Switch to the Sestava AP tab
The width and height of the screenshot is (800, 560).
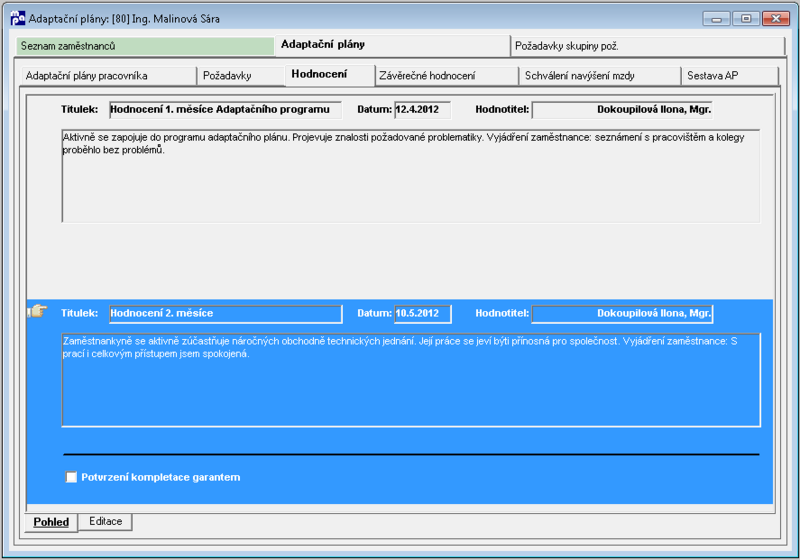tap(730, 75)
